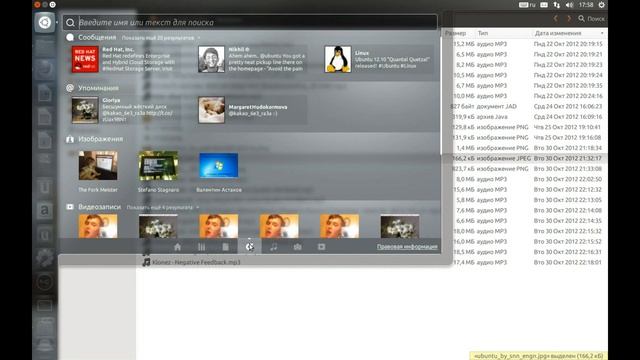Screen dimensions: 640x360
Task: Open the Валентин Астахов Windows image
Action: point(219,171)
